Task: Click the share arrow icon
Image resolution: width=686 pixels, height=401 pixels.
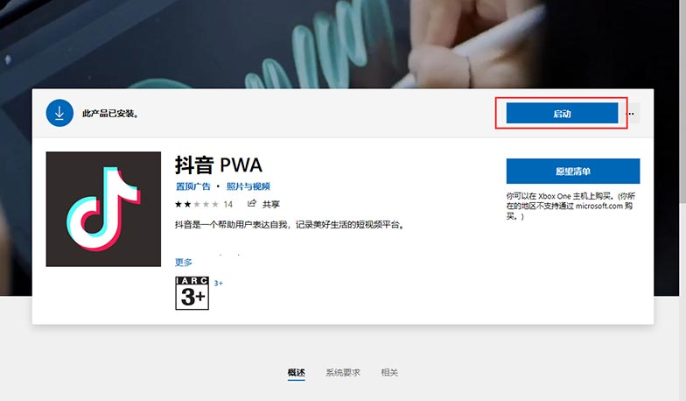Action: (252, 203)
